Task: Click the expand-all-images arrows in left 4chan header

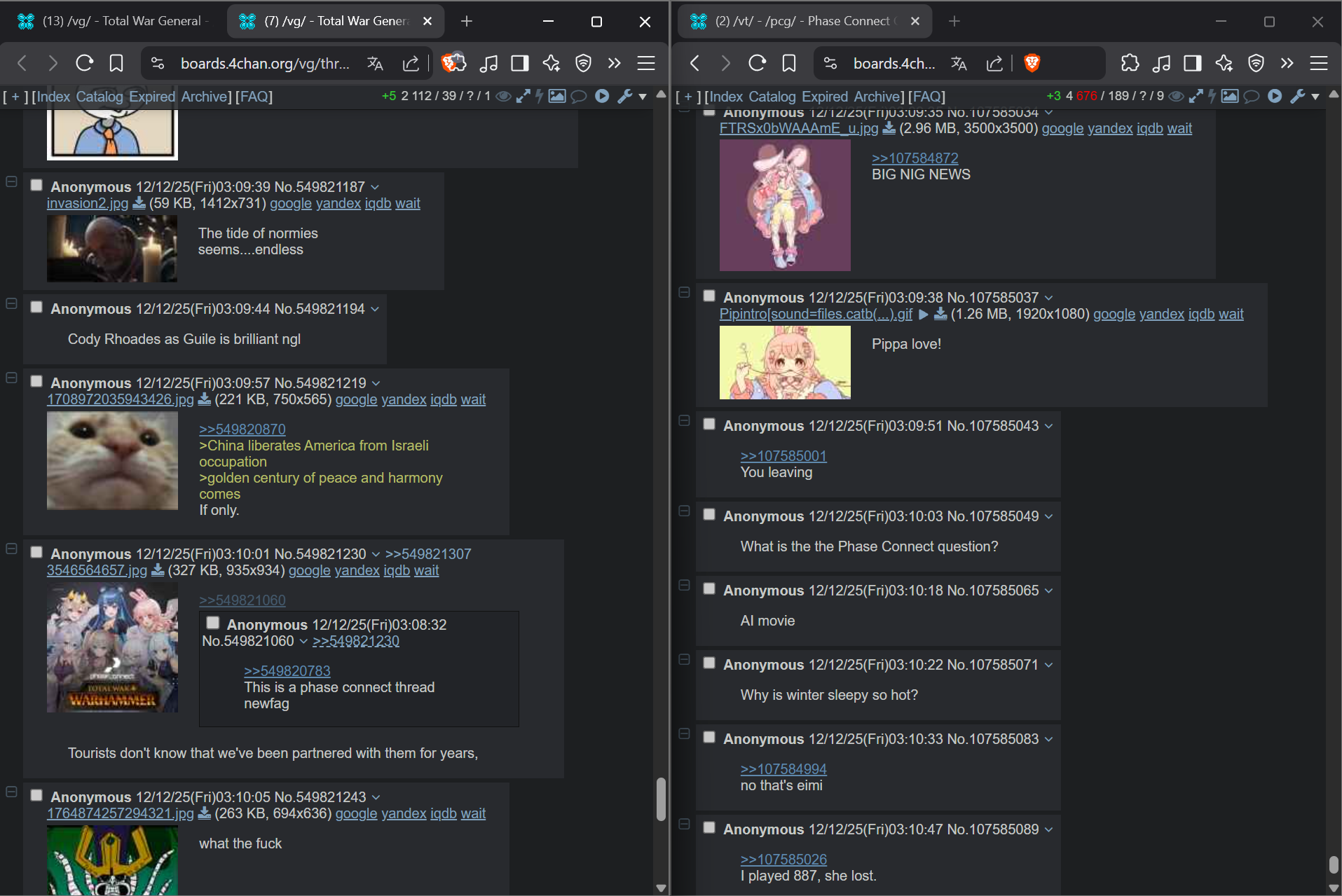Action: point(523,96)
